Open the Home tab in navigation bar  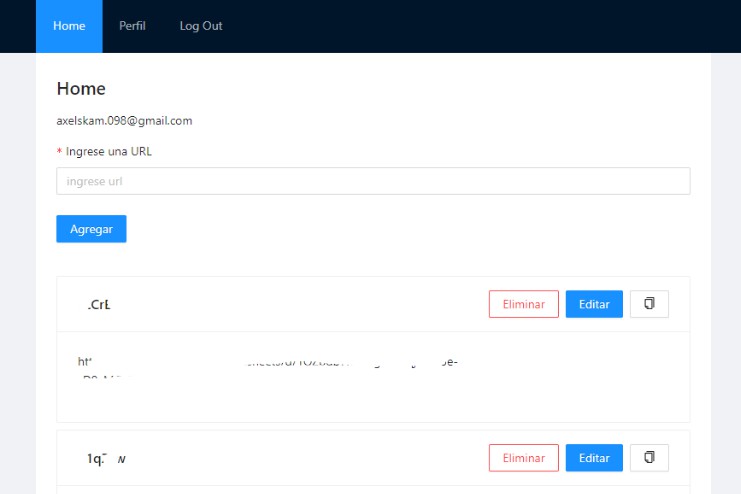(x=69, y=26)
